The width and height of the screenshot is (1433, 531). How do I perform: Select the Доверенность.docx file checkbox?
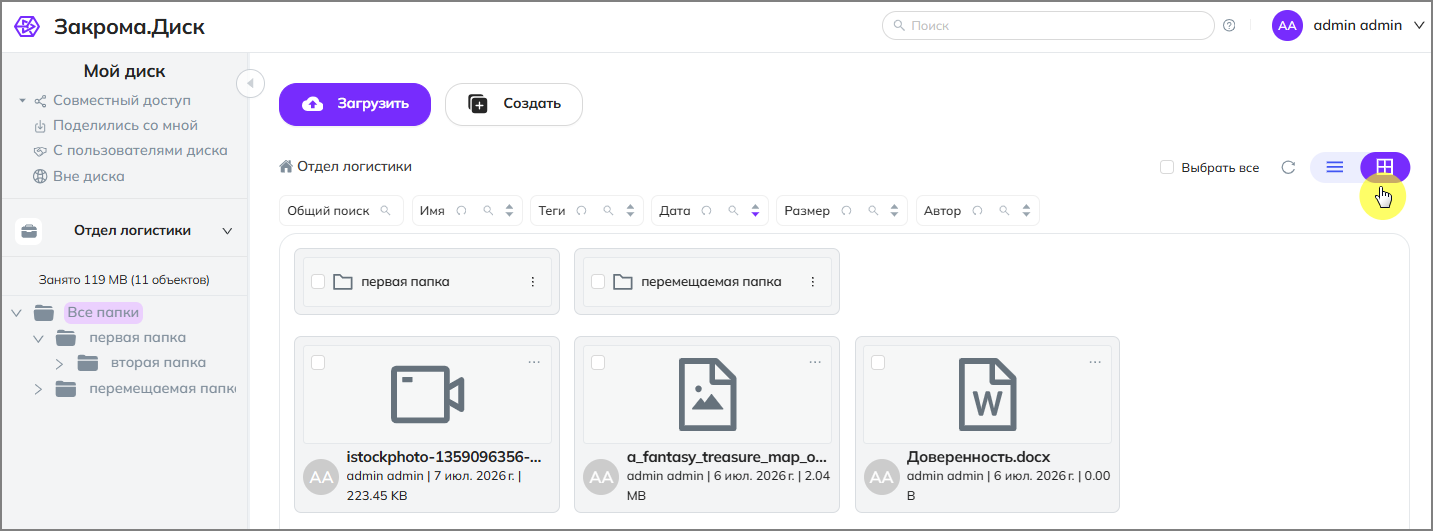click(x=878, y=362)
